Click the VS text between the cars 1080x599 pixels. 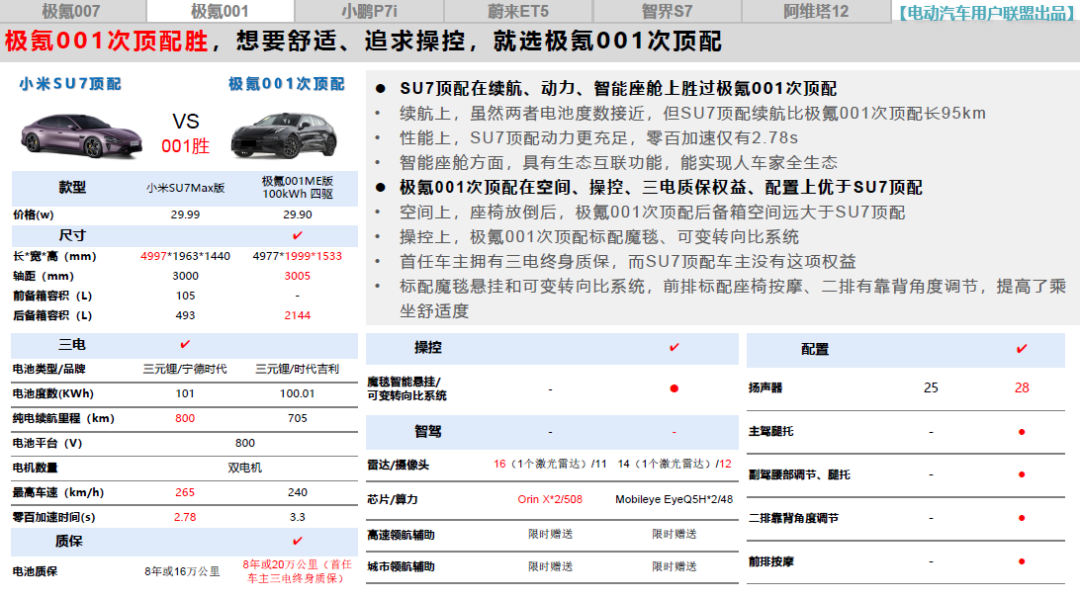[x=185, y=122]
